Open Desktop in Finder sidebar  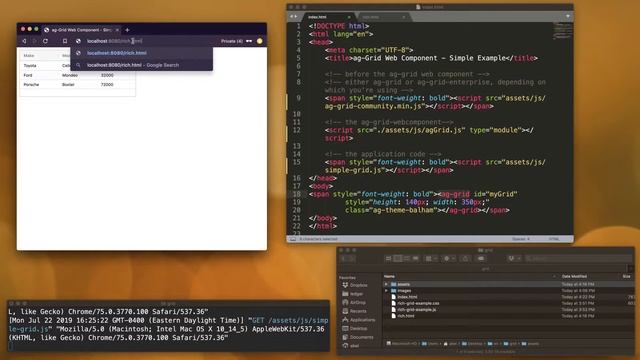click(x=354, y=328)
